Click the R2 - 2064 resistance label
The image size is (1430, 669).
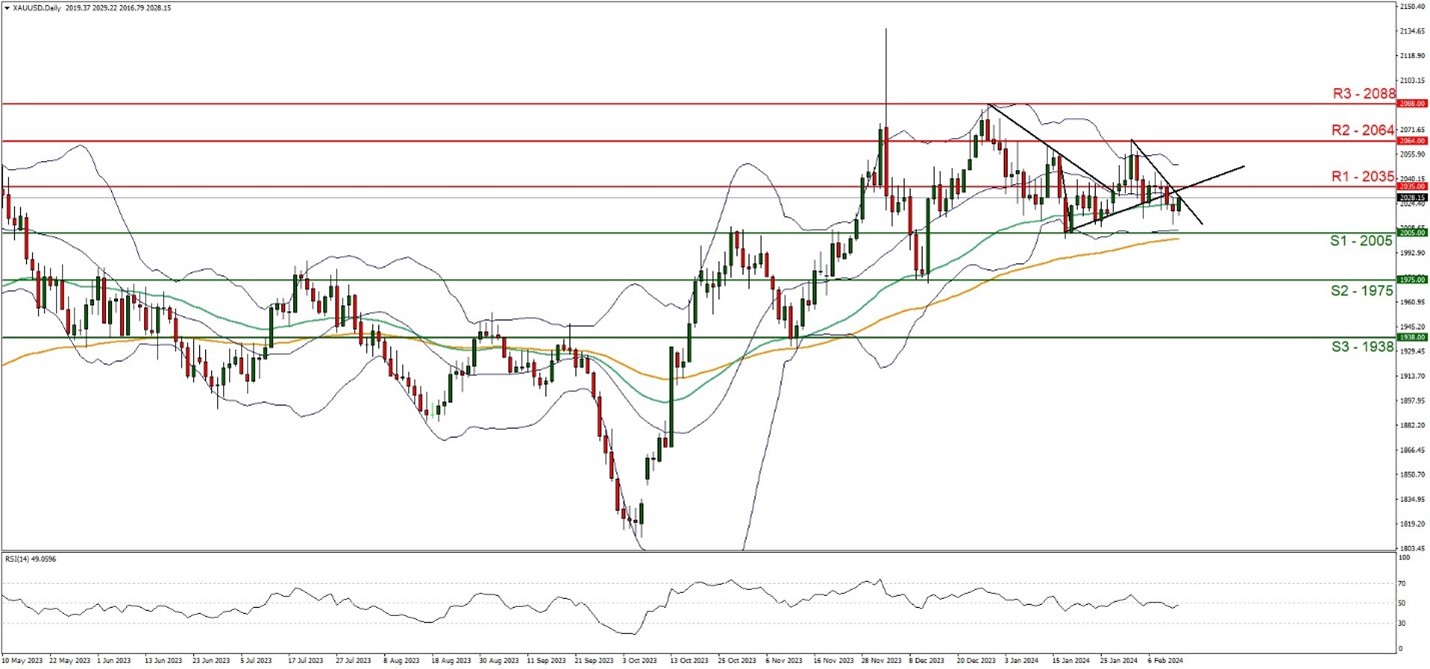tap(1363, 129)
